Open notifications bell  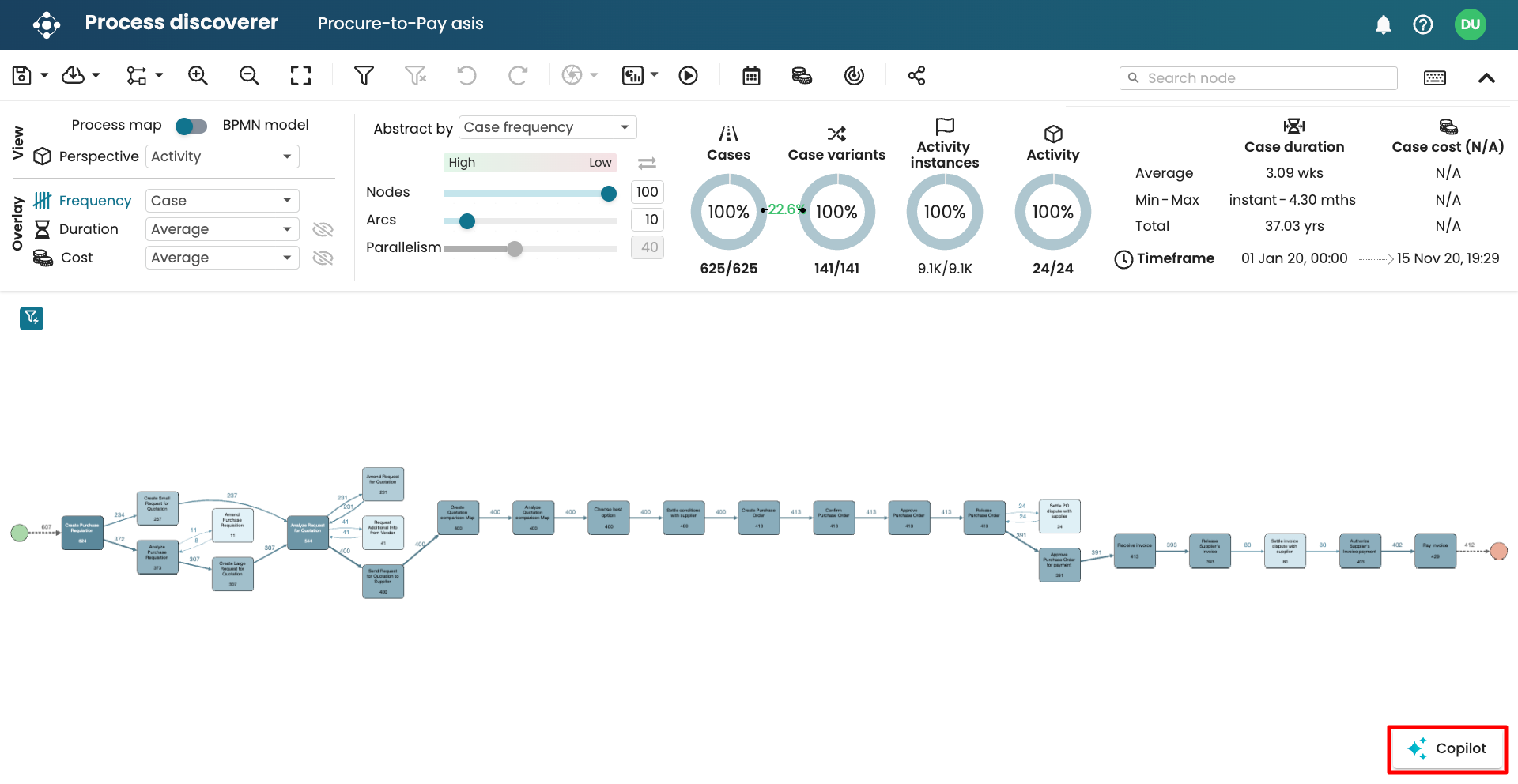coord(1383,24)
